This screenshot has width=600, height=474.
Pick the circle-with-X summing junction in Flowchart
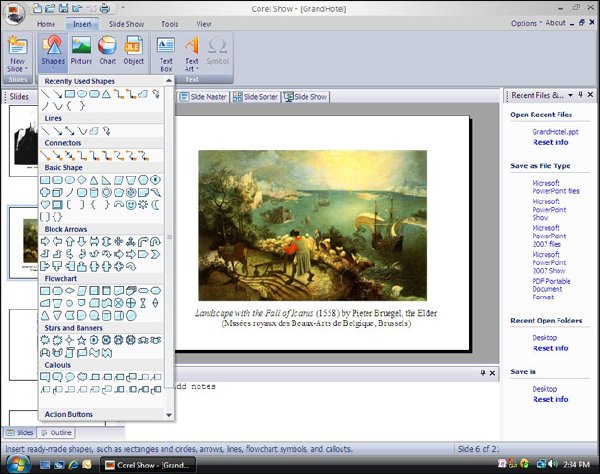[x=119, y=303]
